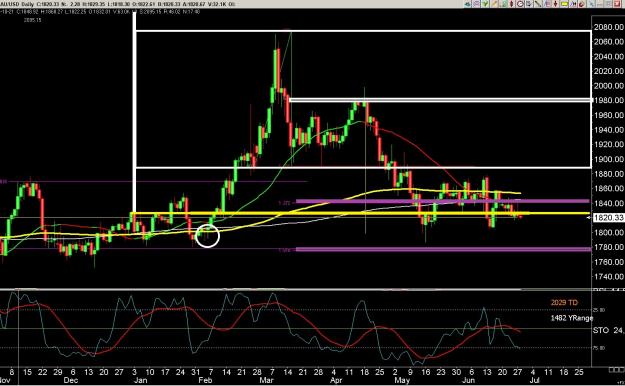Click the 1900.00 price axis label
The image size is (625, 386).
(608, 159)
